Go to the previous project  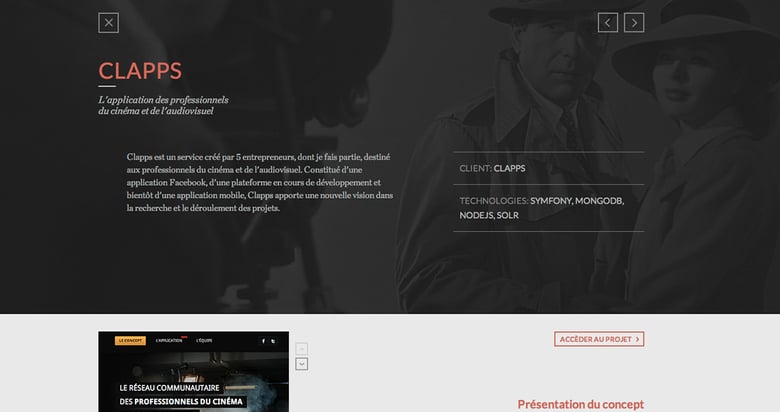[x=608, y=23]
